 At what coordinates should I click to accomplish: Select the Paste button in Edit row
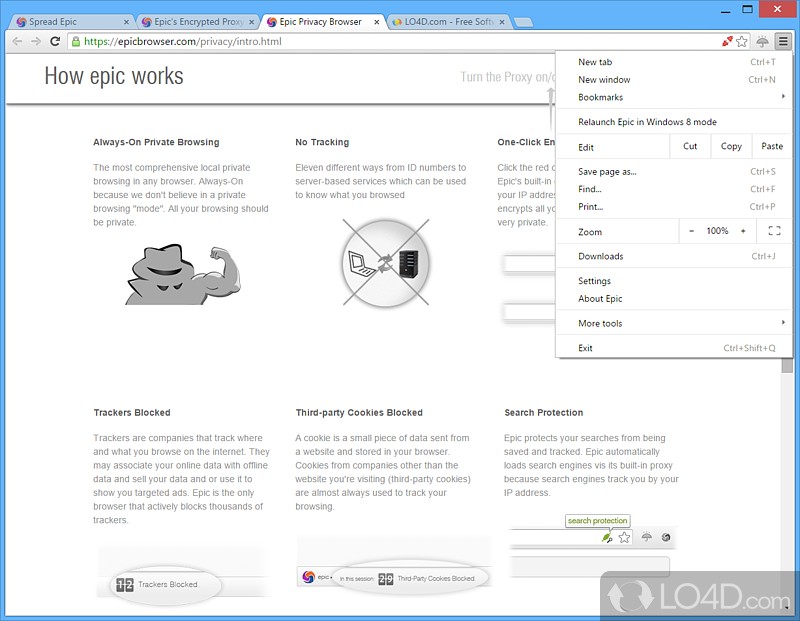771,146
